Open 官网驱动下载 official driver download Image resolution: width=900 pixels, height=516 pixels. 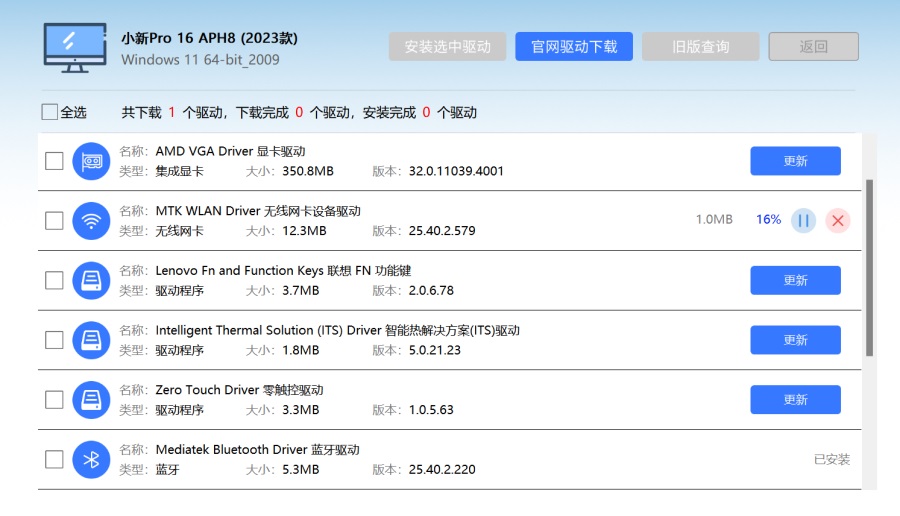pos(574,46)
